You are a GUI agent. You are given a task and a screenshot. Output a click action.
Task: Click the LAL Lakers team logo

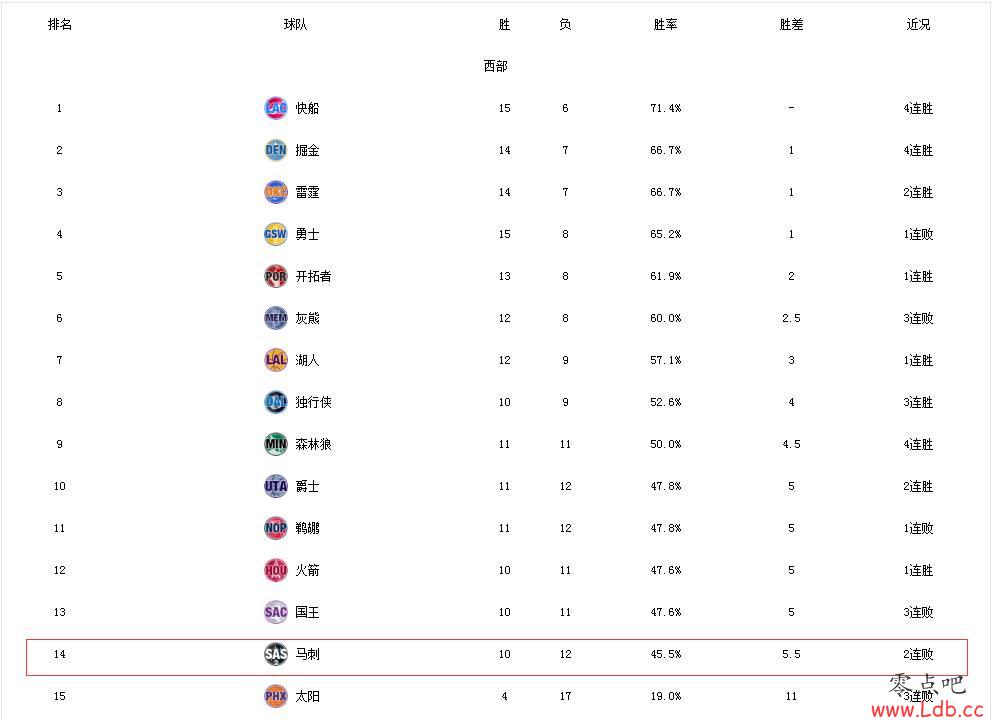coord(275,360)
